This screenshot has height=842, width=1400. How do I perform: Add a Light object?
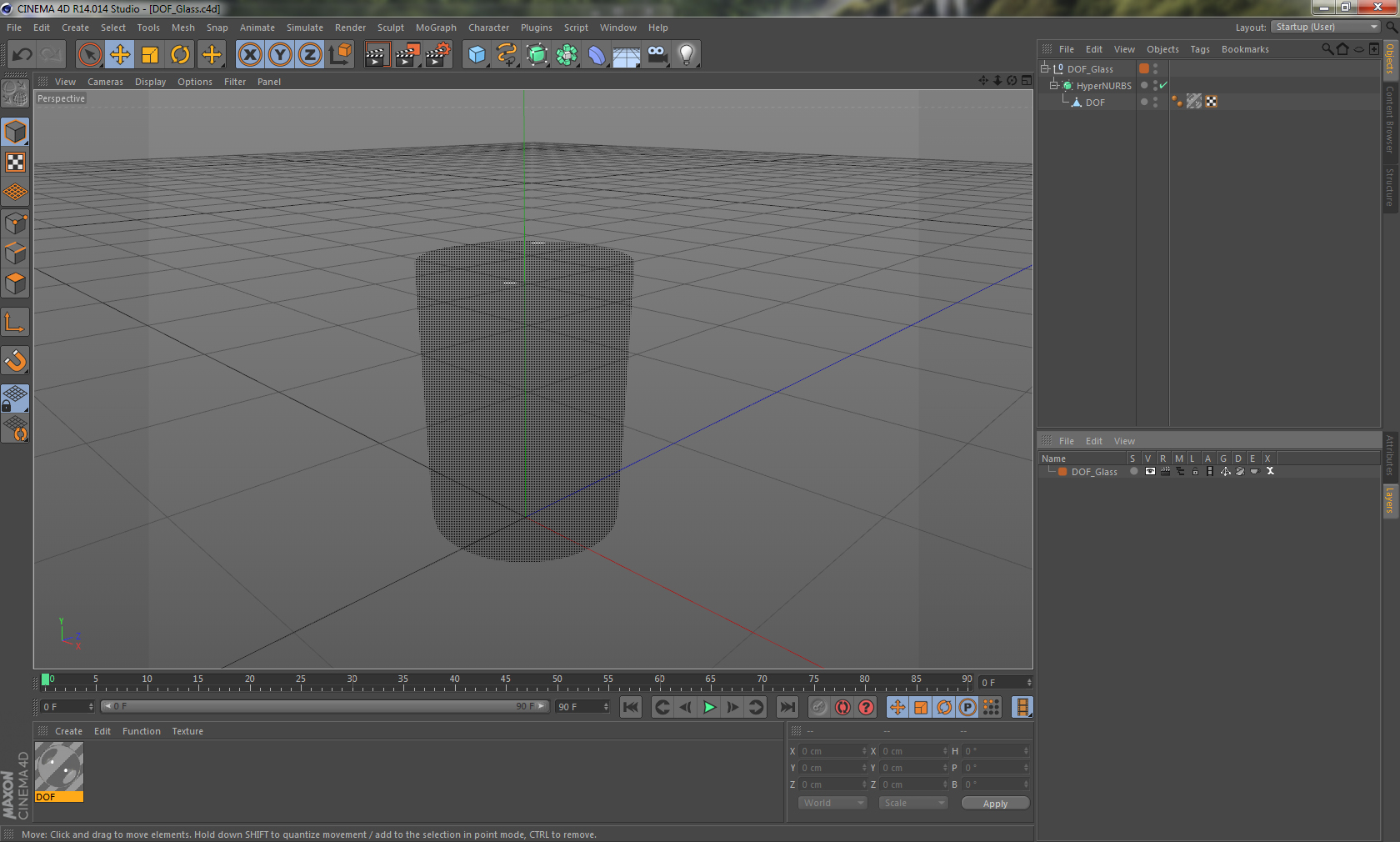pos(687,55)
